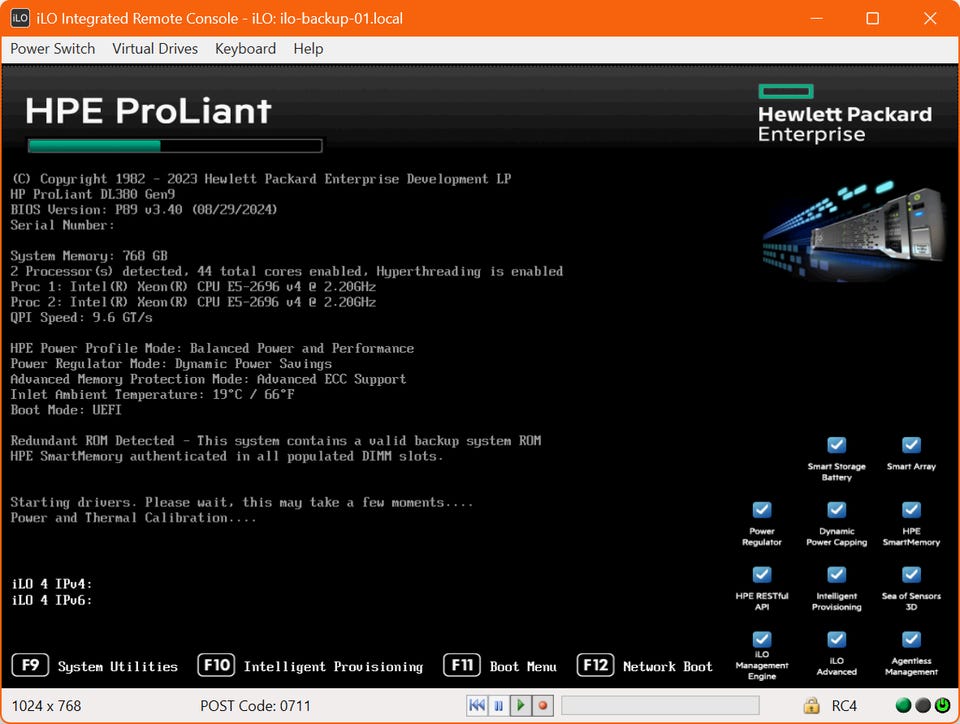Image resolution: width=960 pixels, height=724 pixels.
Task: Click the iLO Advanced checkmark
Action: click(x=836, y=640)
